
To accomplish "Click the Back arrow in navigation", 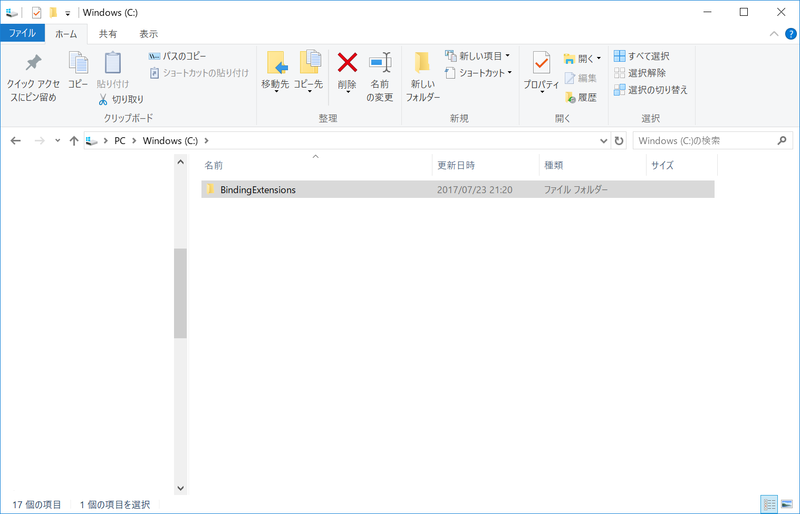I will click(x=16, y=141).
